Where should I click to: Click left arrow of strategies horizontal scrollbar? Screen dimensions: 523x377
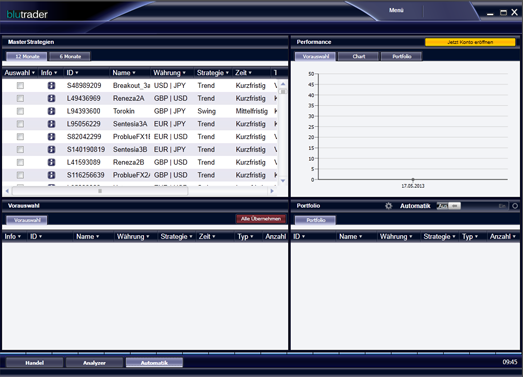7,191
